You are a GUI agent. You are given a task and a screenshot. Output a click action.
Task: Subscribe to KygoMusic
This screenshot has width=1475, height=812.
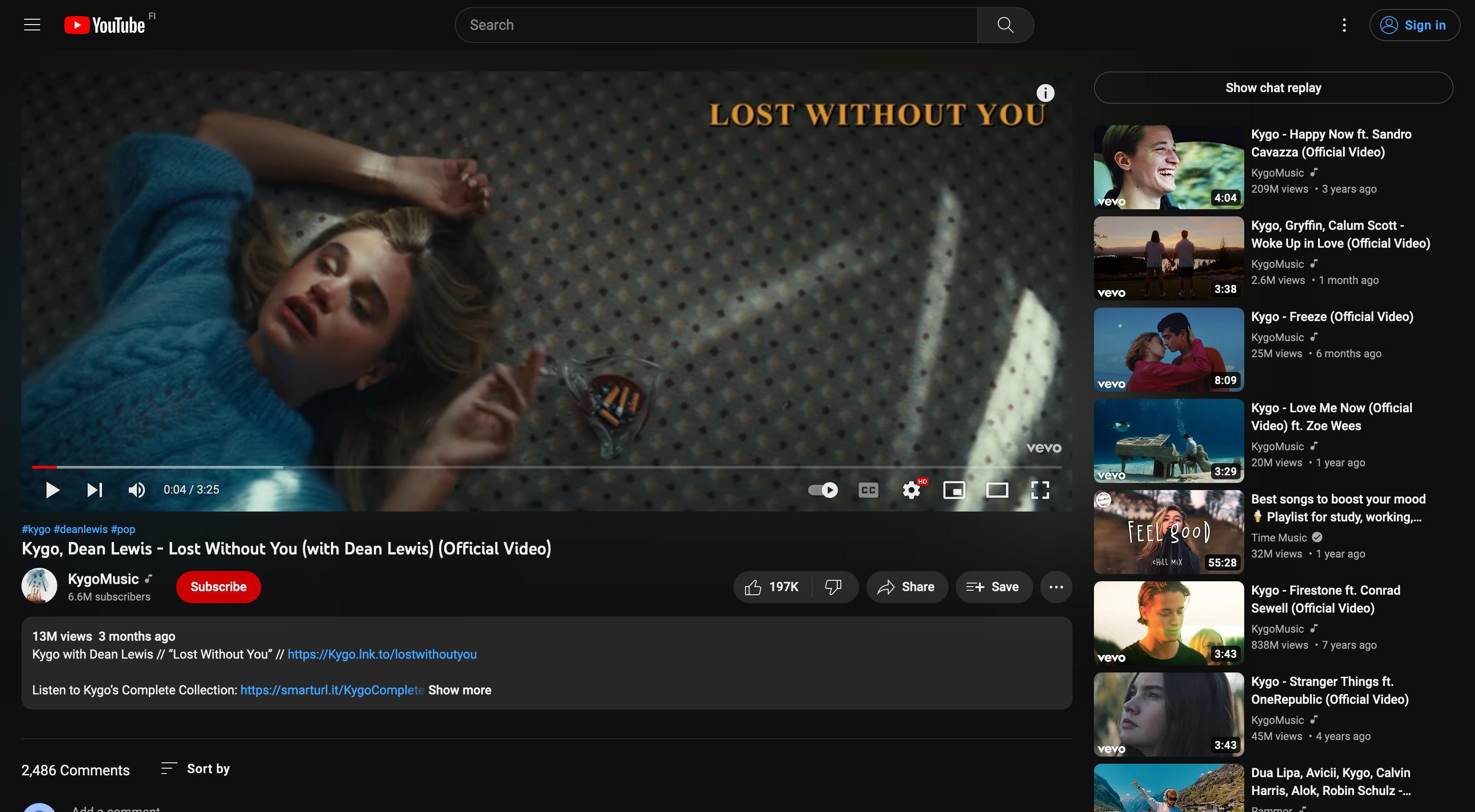pyautogui.click(x=218, y=586)
